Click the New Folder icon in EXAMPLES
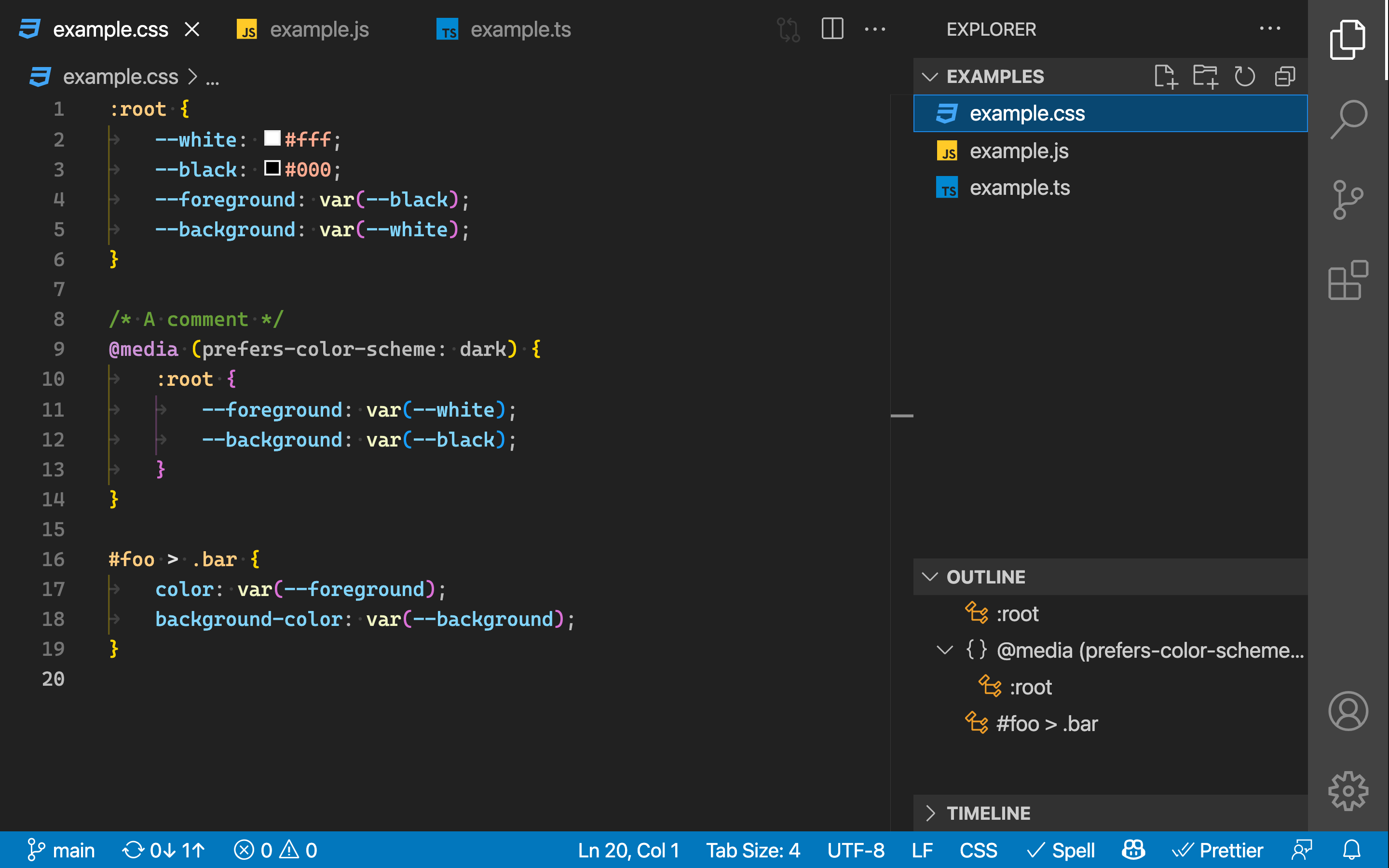 [x=1205, y=76]
